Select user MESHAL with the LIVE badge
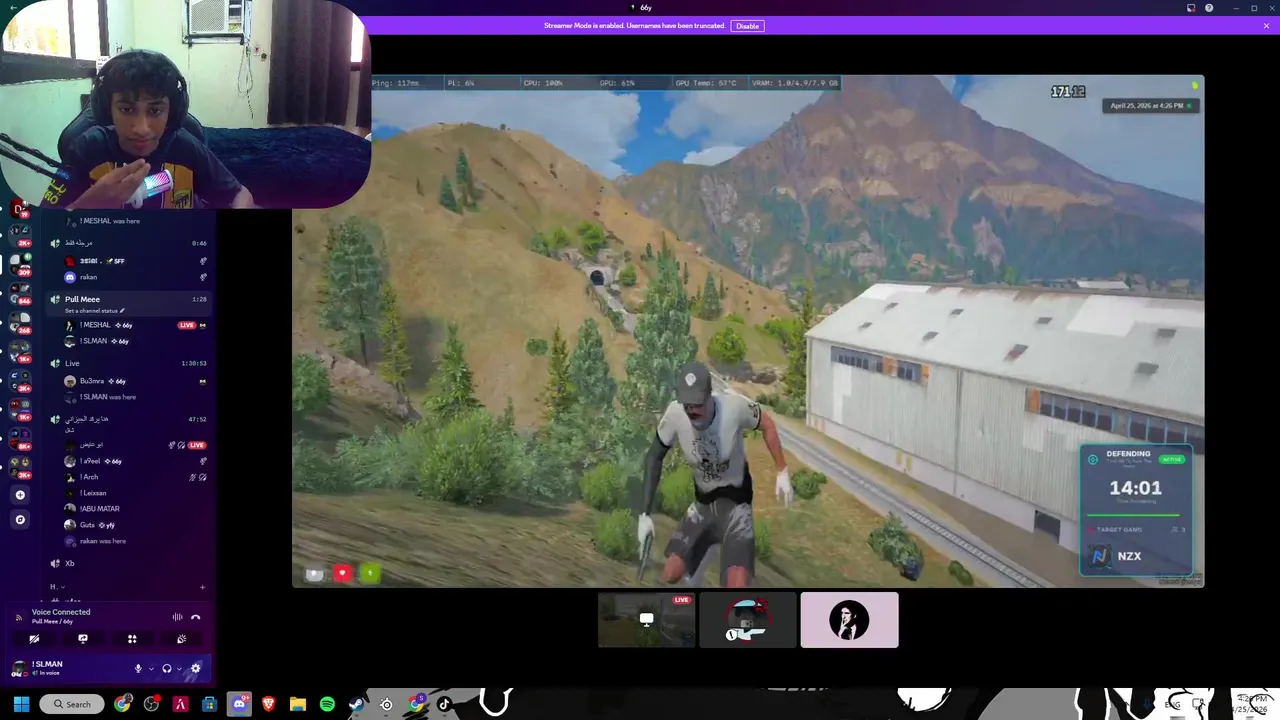The height and width of the screenshot is (720, 1280). tap(135, 325)
